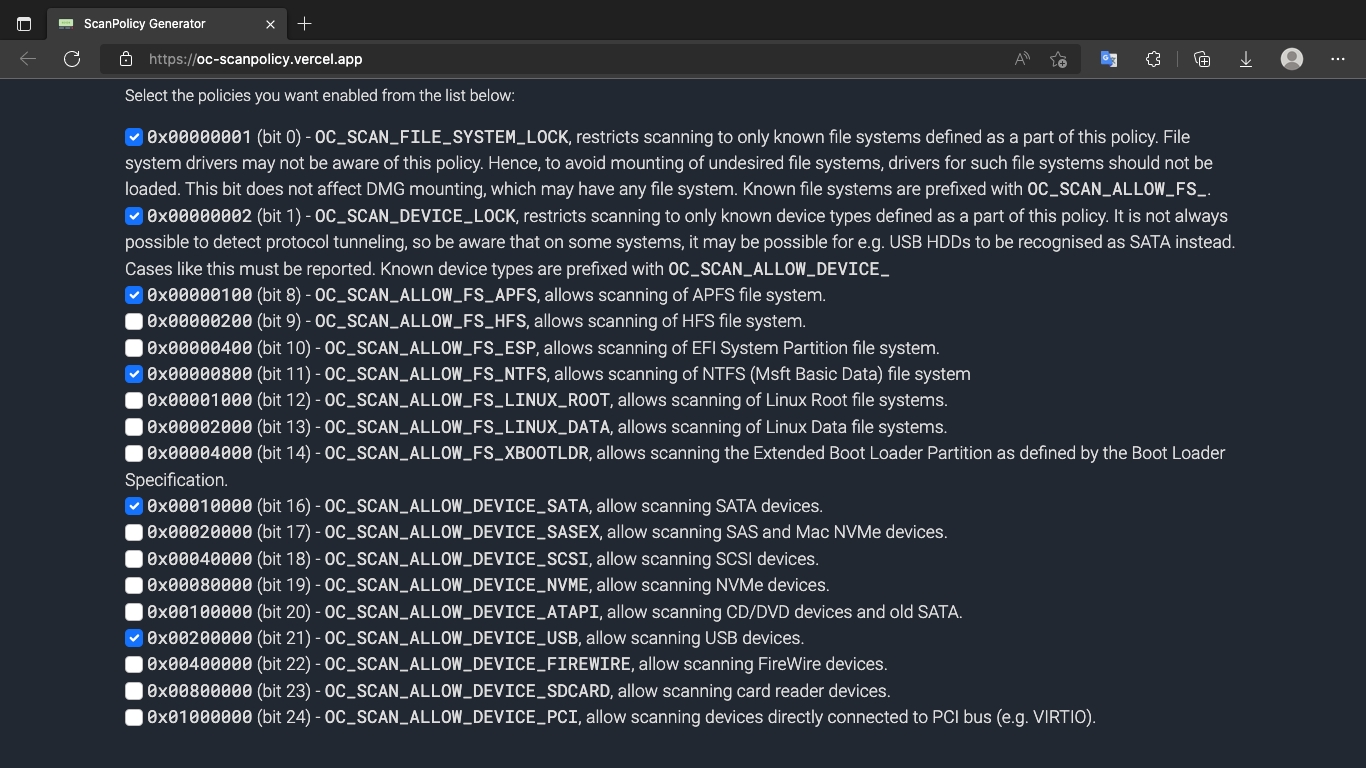Enable OC_SCAN_ALLOW_FS_HFS checkbox
Image resolution: width=1366 pixels, height=768 pixels.
pos(134,321)
